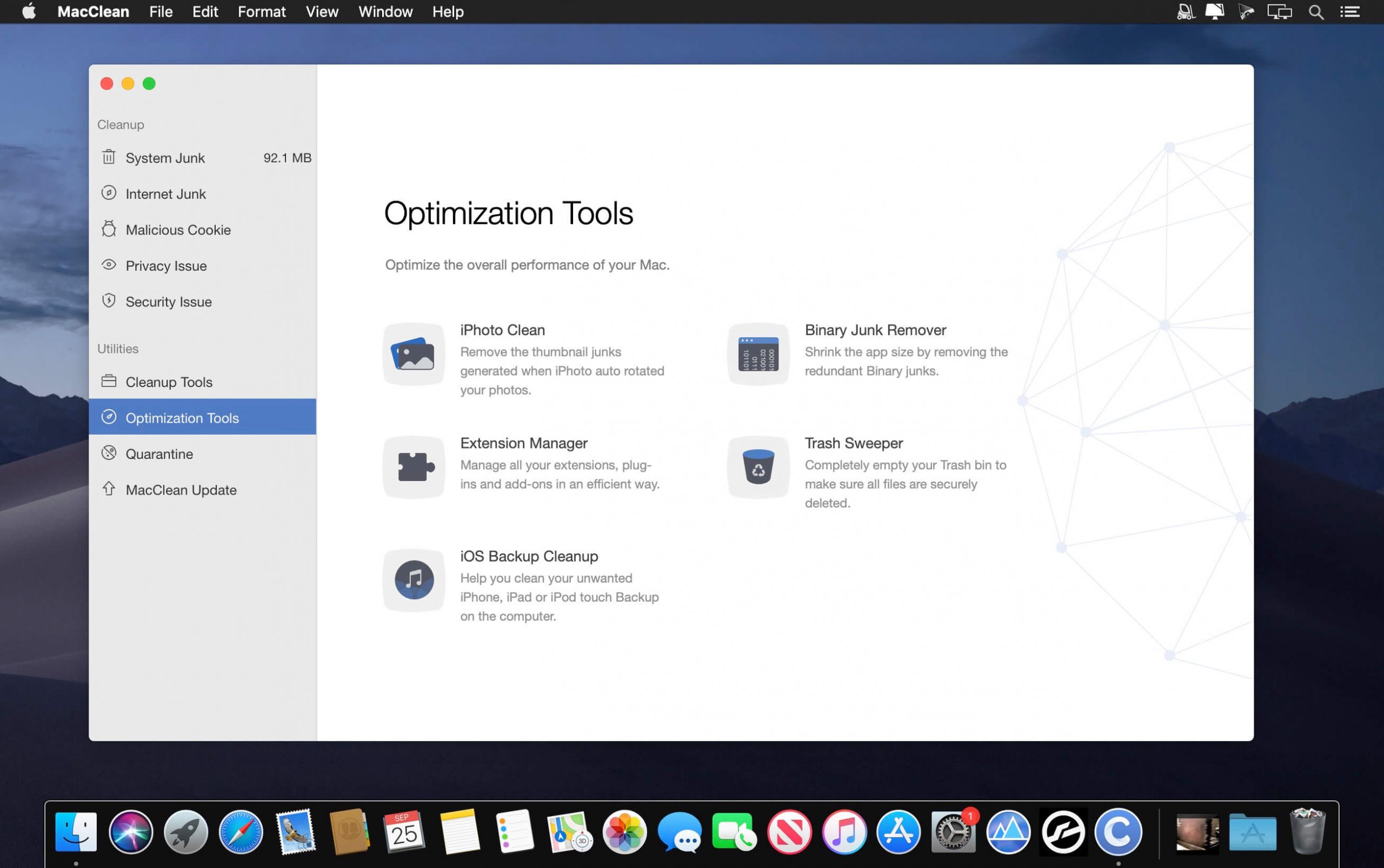The image size is (1384, 868).
Task: Click the Help menu item
Action: pyautogui.click(x=447, y=11)
